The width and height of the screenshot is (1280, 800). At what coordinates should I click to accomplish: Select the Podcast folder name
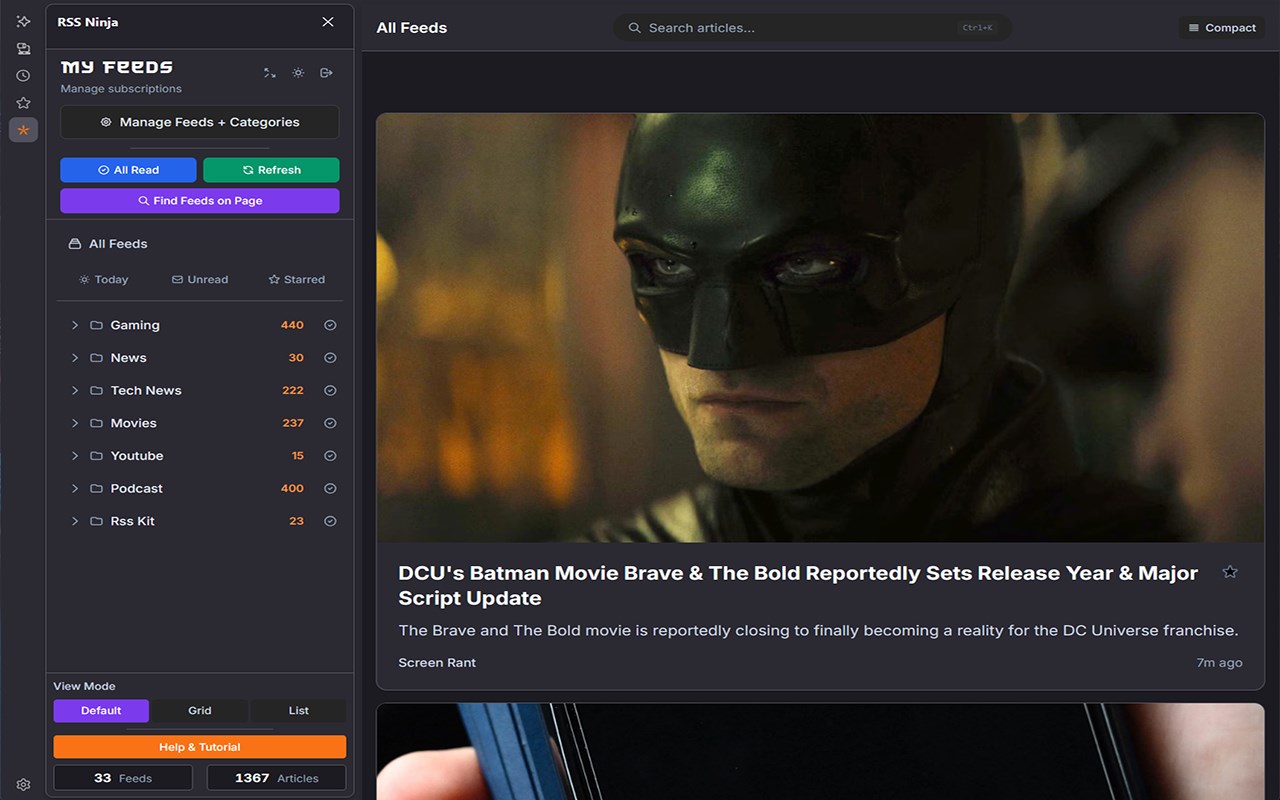tap(137, 489)
